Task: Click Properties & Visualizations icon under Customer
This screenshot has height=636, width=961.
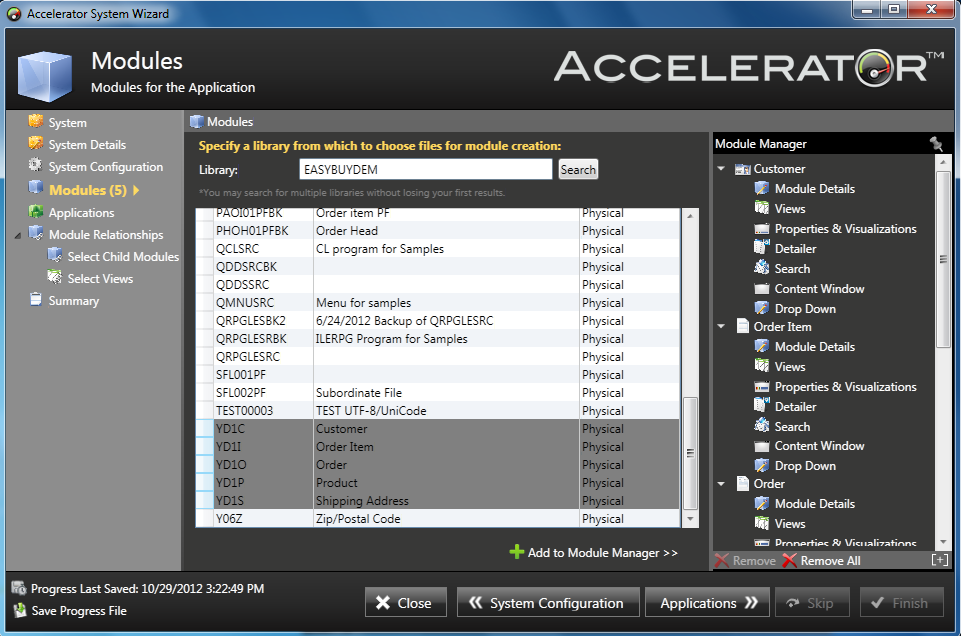Action: point(762,229)
